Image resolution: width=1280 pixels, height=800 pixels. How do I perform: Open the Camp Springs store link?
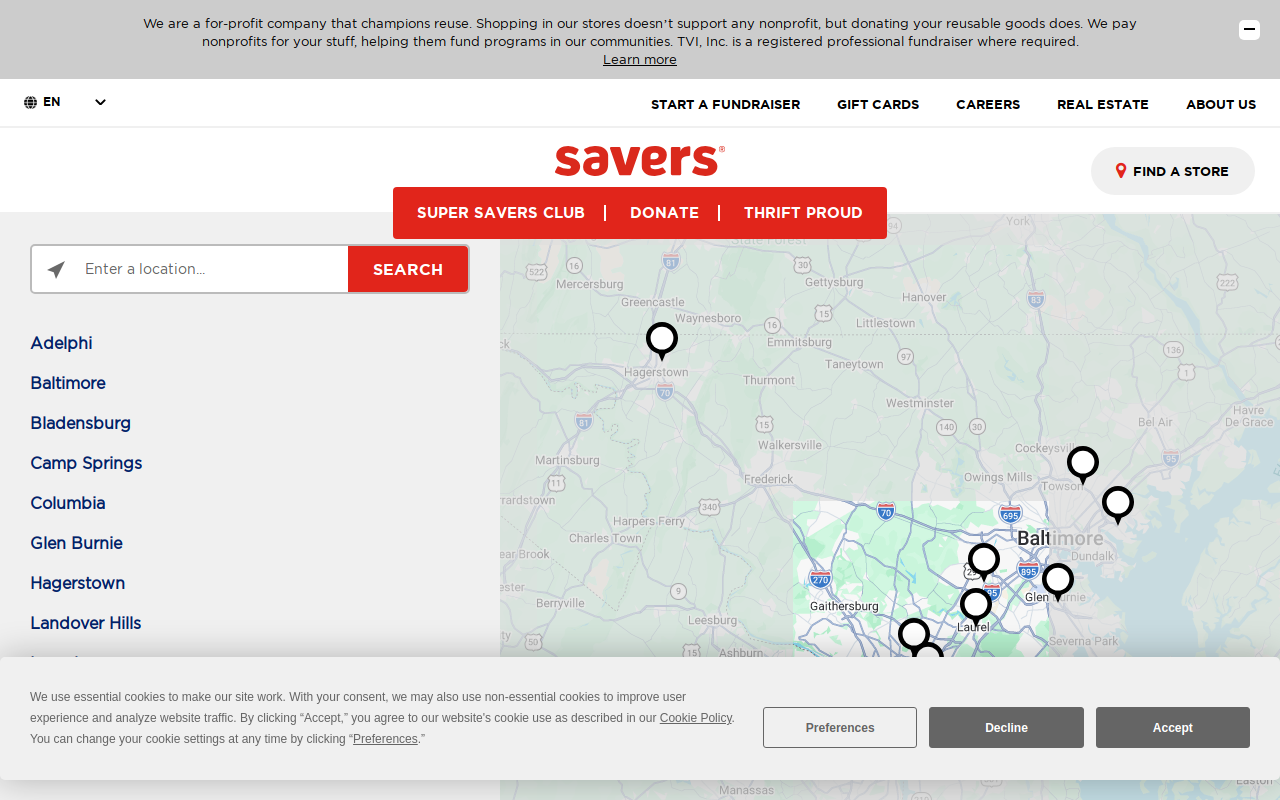pyautogui.click(x=87, y=463)
